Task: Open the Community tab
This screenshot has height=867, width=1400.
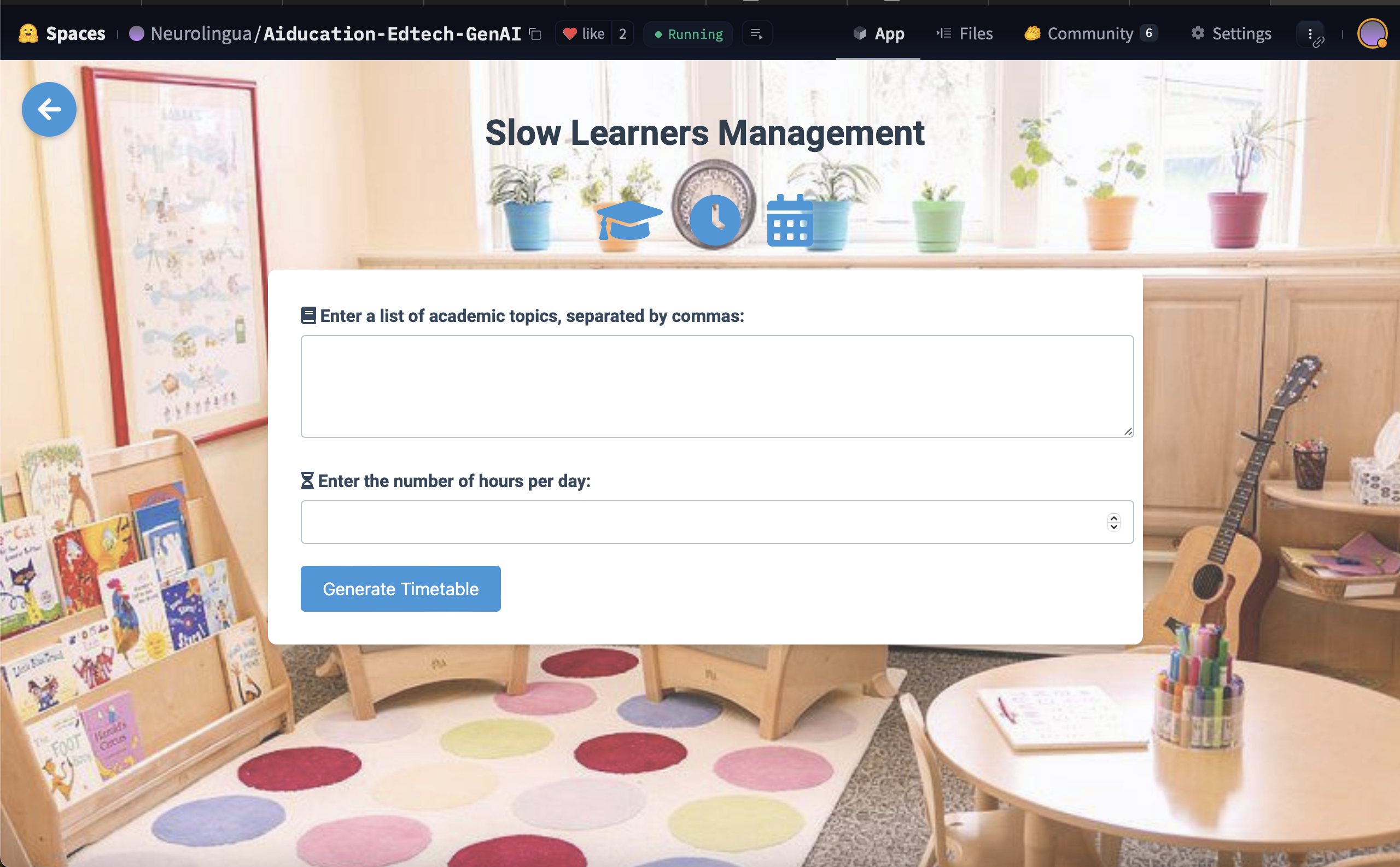Action: [x=1090, y=34]
